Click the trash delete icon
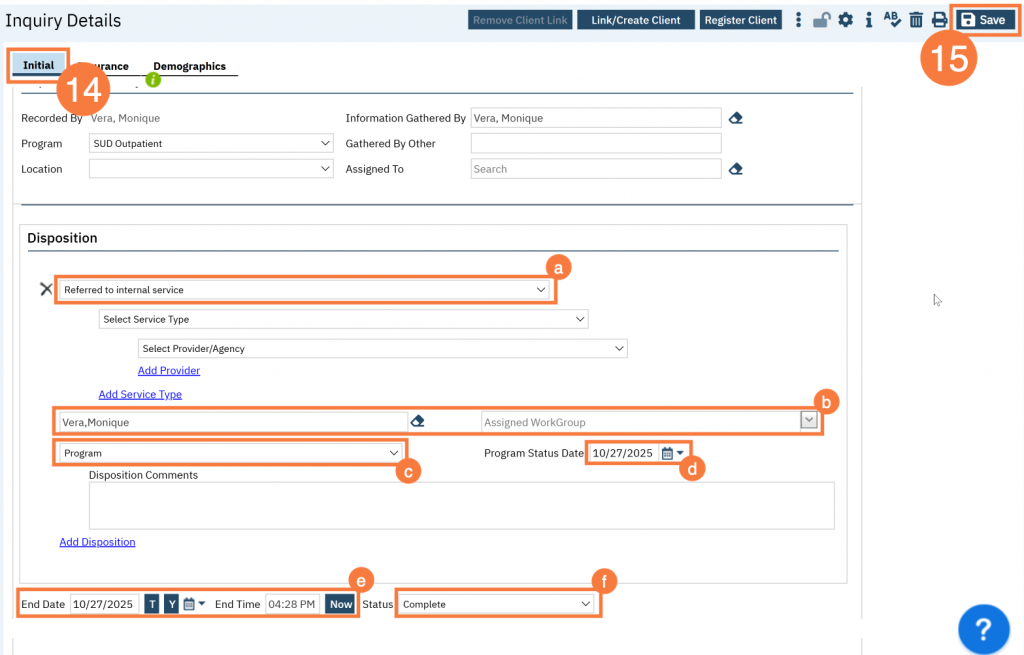 point(916,20)
